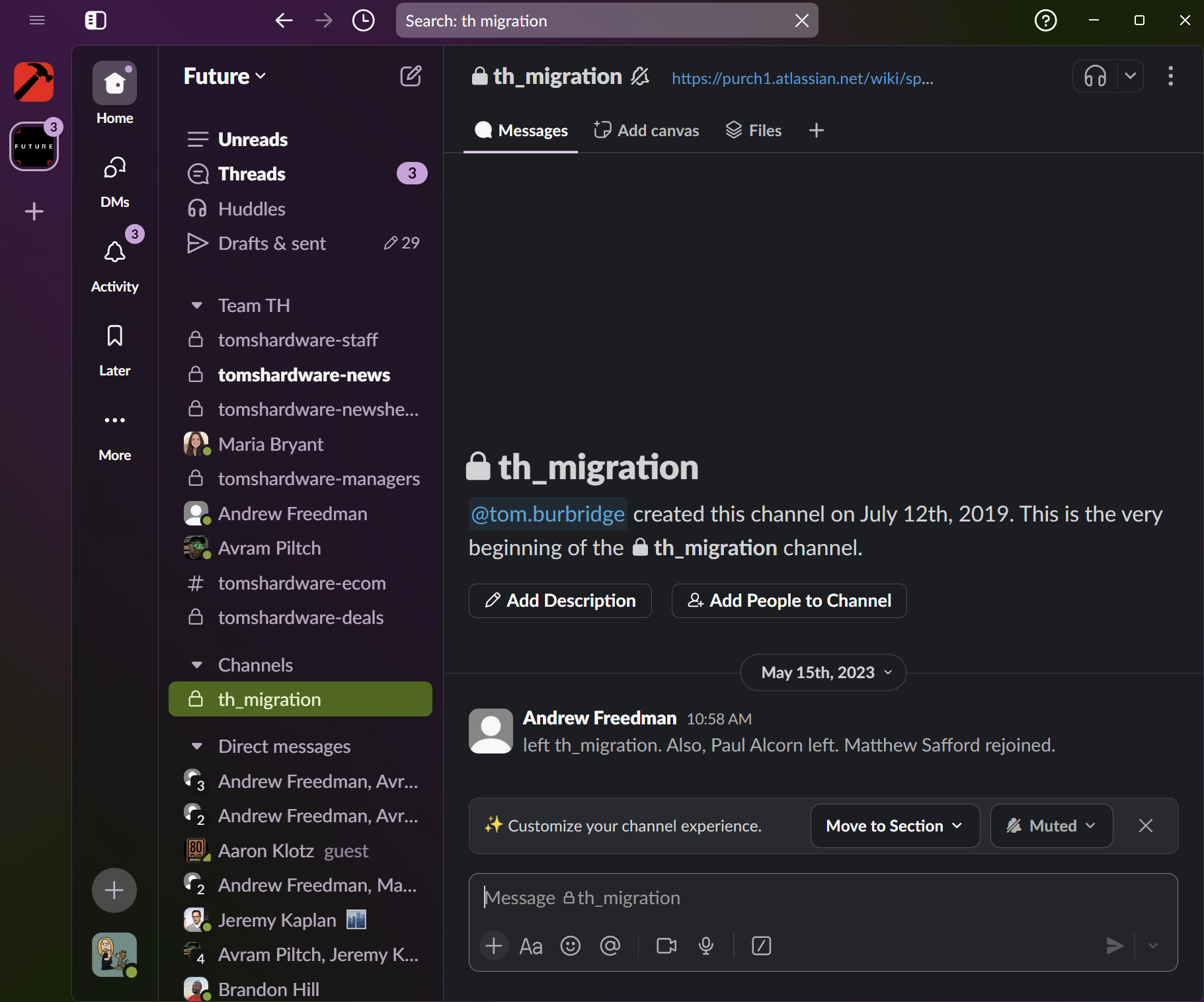The width and height of the screenshot is (1204, 1002).
Task: Click muted bell icon beside channel name
Action: 639,77
